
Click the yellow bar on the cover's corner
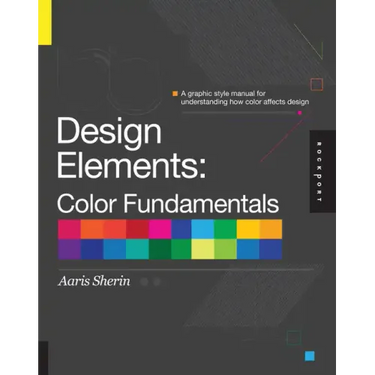[x=45, y=22]
